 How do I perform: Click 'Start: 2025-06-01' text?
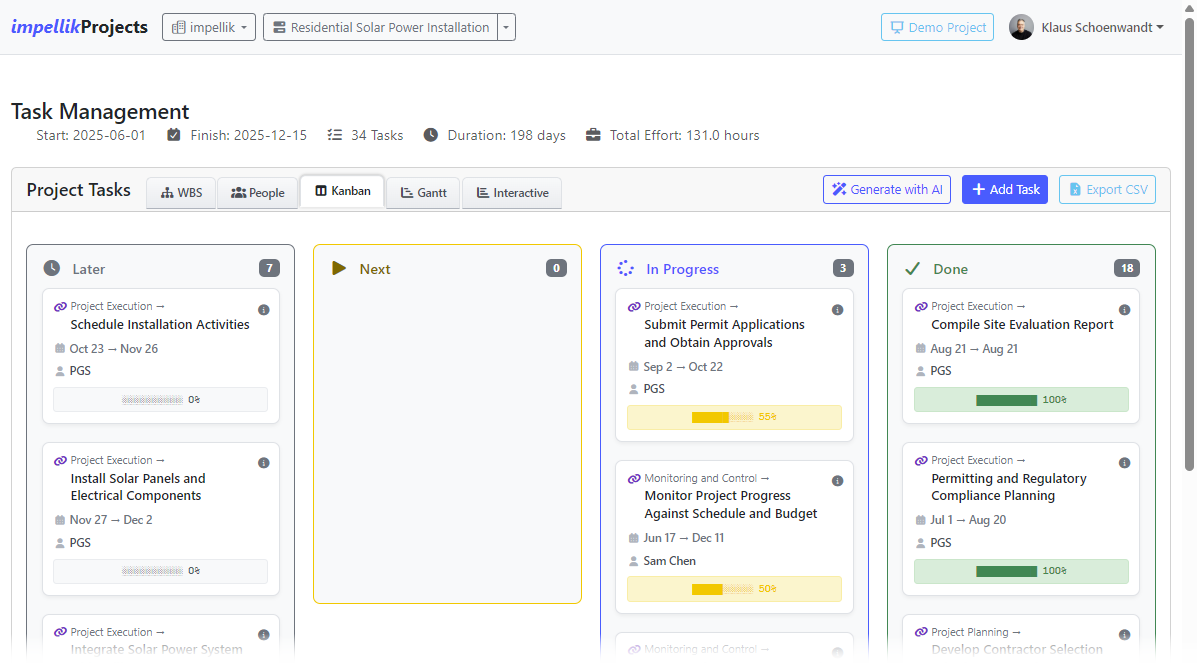[91, 135]
